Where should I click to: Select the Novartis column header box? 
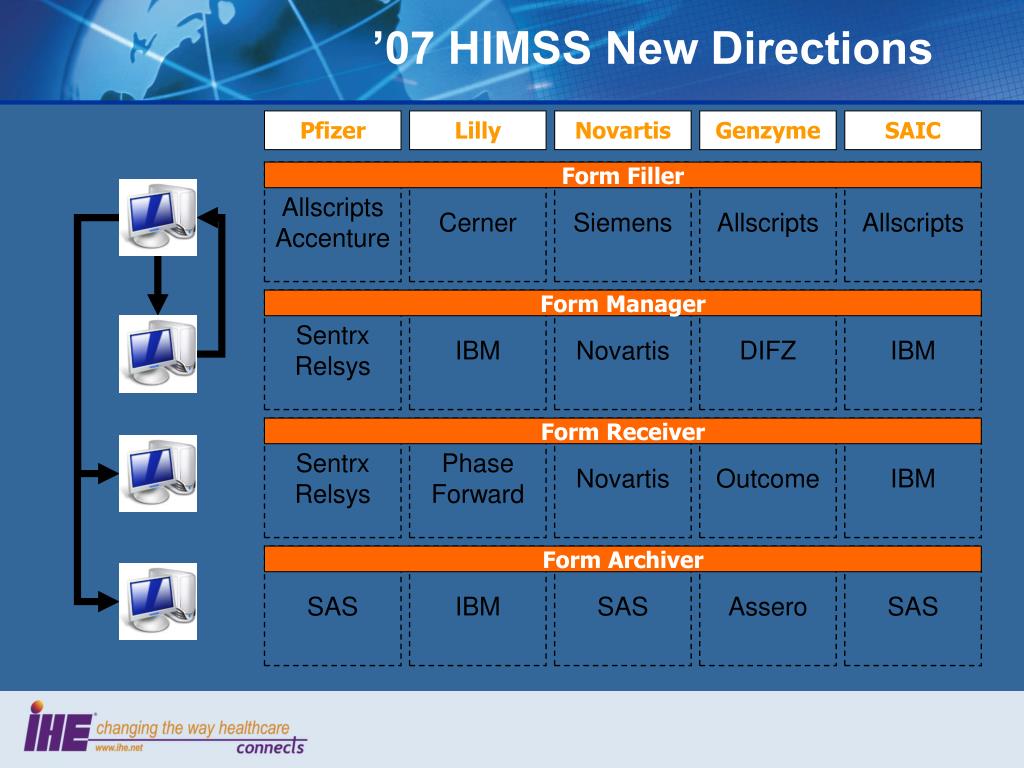coord(622,131)
